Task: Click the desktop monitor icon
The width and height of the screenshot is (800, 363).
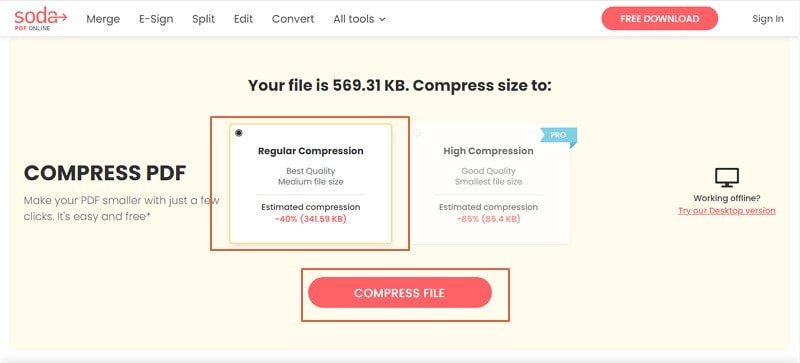Action: click(x=727, y=178)
